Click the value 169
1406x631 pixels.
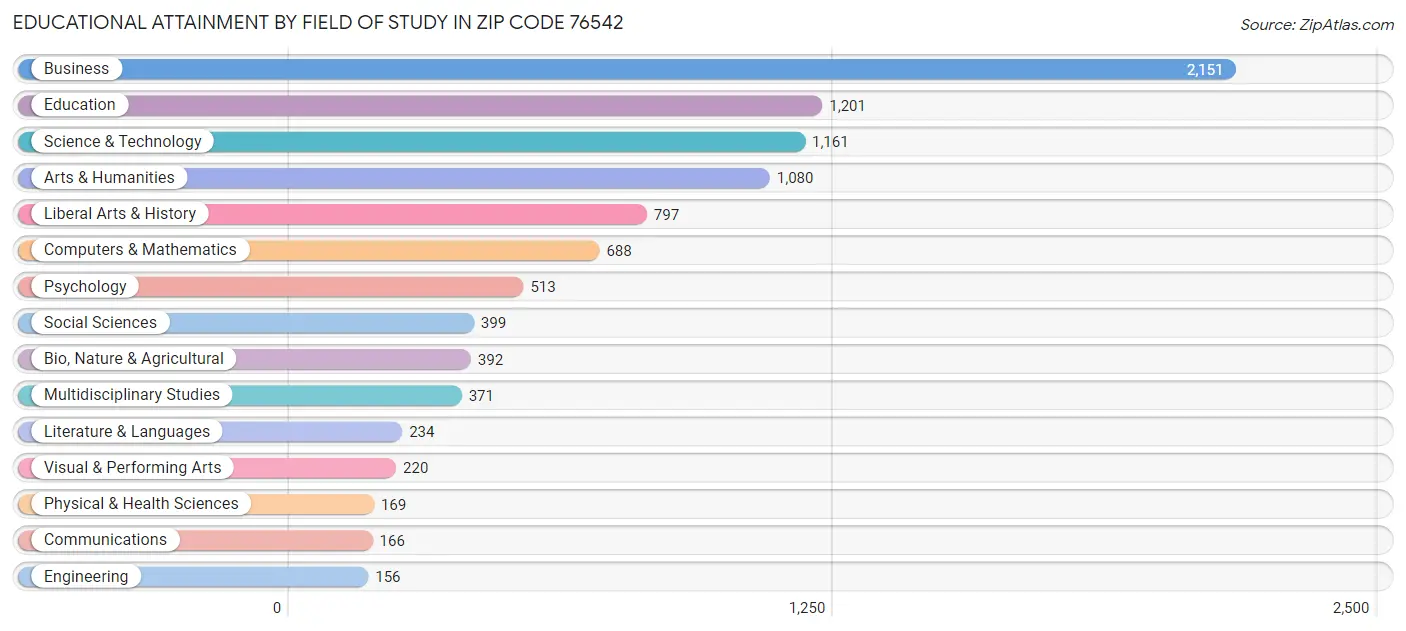pyautogui.click(x=393, y=504)
